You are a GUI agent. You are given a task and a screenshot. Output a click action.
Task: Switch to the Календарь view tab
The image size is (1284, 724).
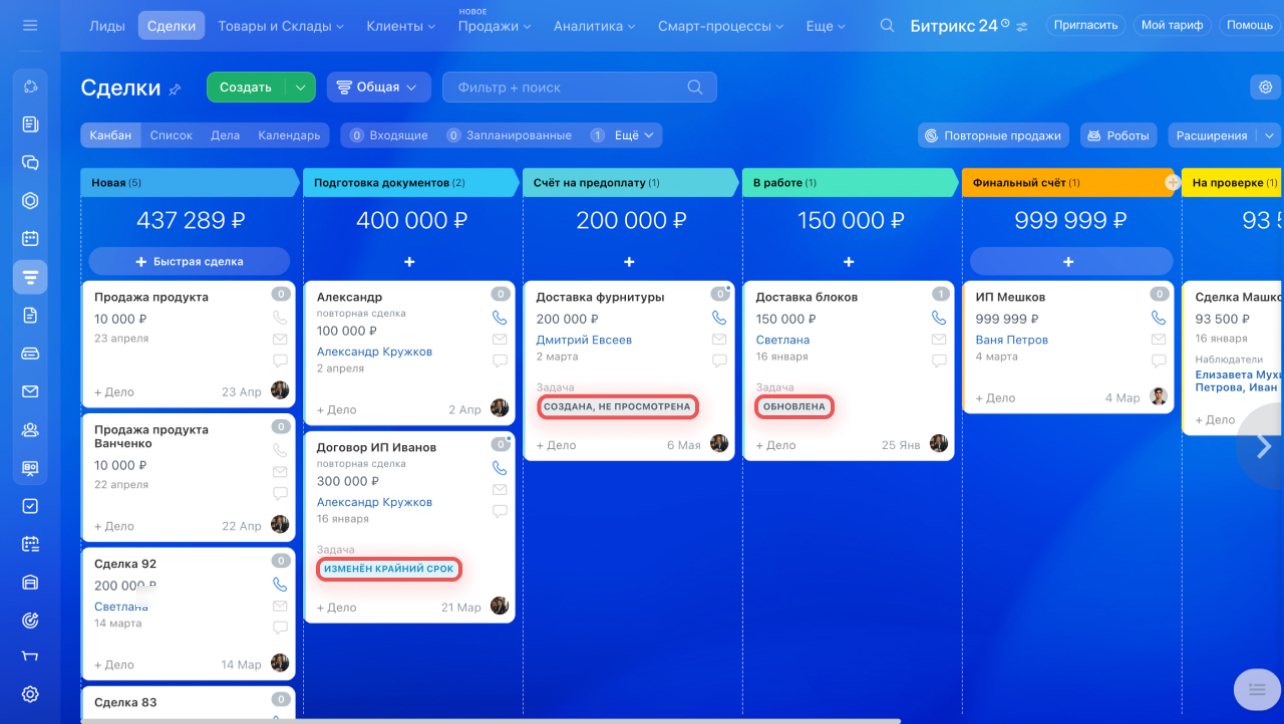pyautogui.click(x=289, y=135)
